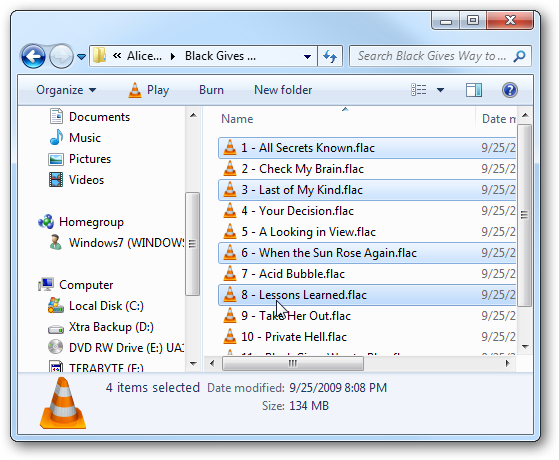Click the 9/25 date of Take Her Out

[498, 316]
